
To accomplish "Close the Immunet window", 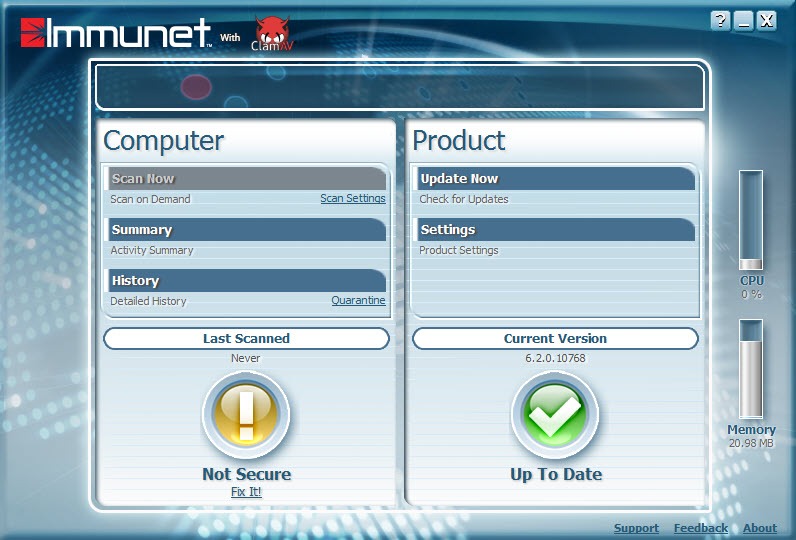I will (767, 21).
